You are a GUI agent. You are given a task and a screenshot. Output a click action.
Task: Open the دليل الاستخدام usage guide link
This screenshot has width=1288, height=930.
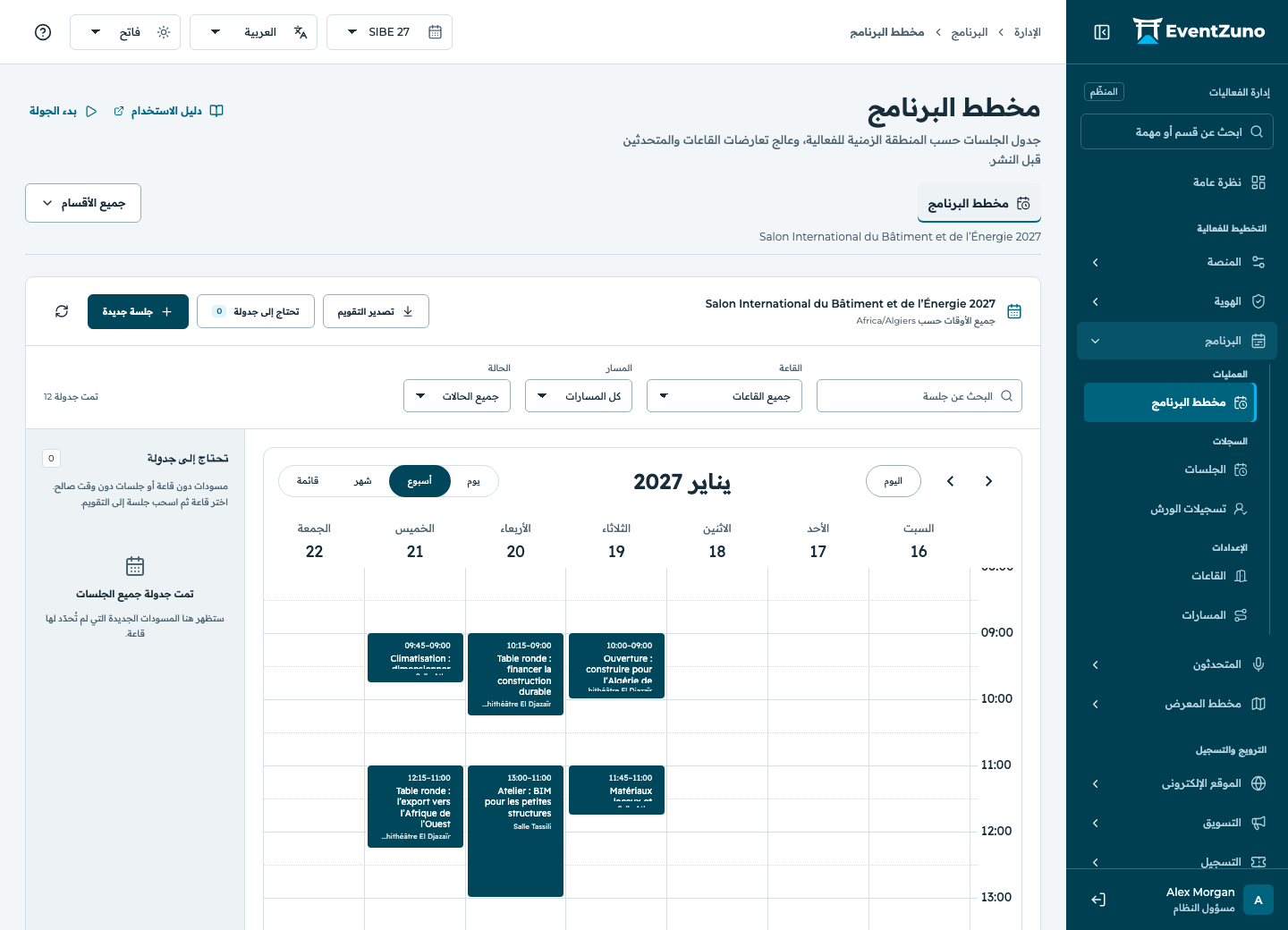point(168,111)
